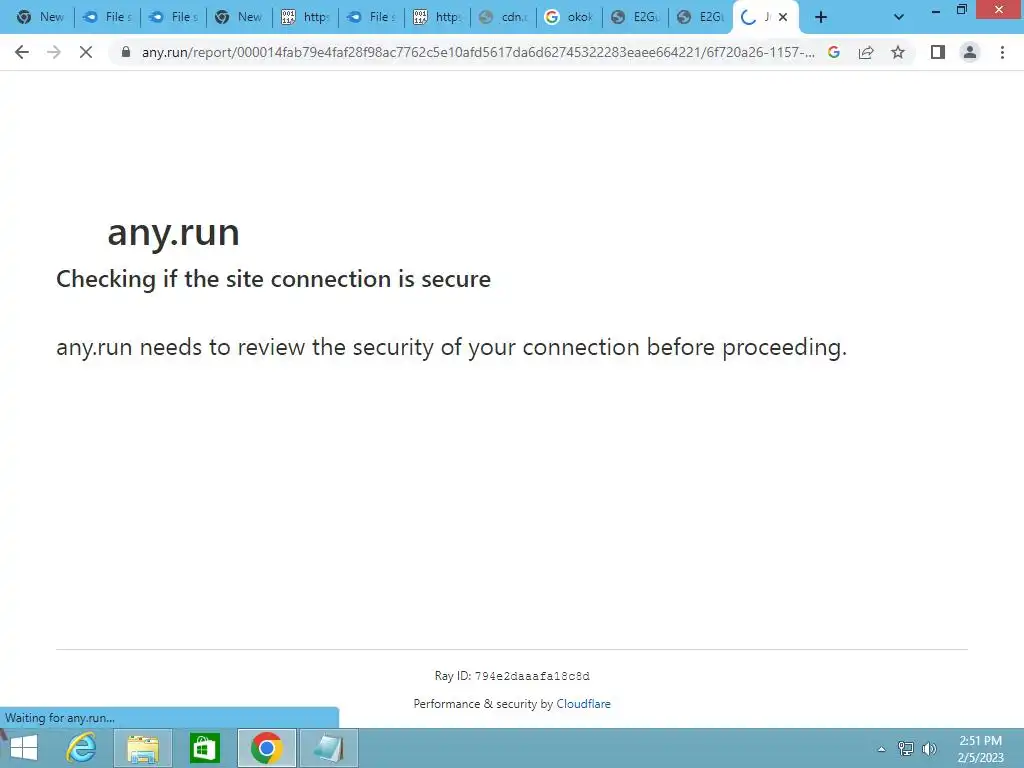Open the Chrome side panel
This screenshot has width=1024, height=768.
[938, 52]
